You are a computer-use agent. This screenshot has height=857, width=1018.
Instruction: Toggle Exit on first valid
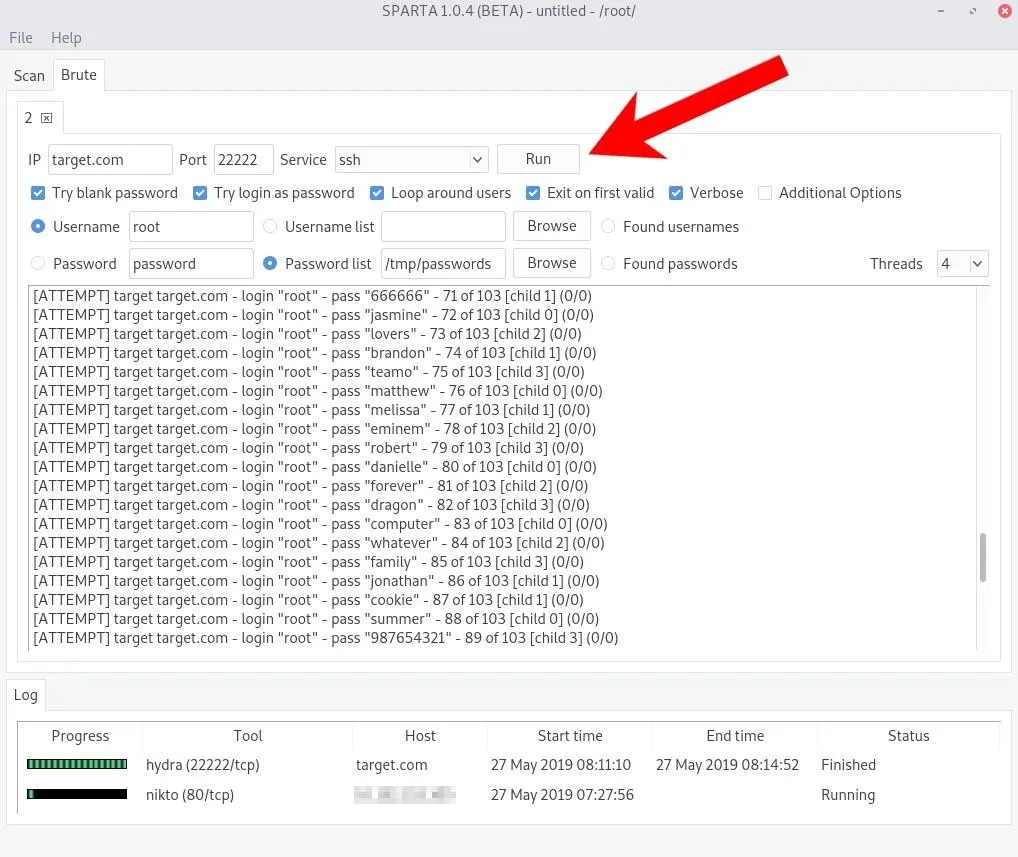(x=533, y=193)
